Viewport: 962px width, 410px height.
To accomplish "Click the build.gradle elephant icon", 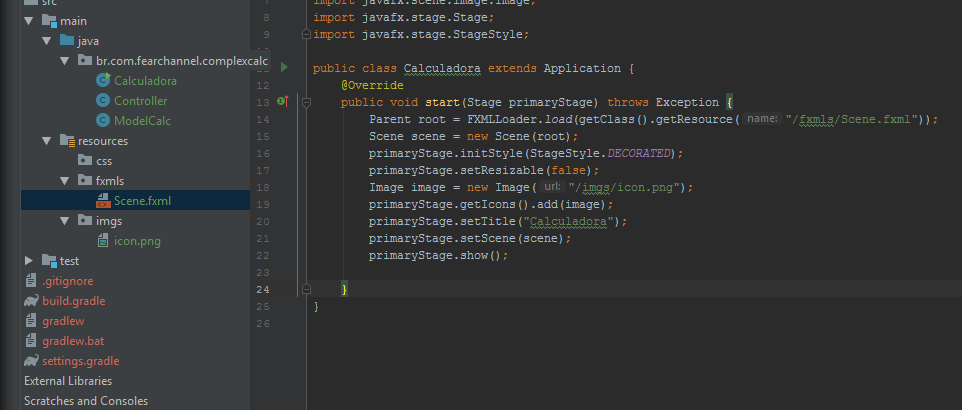I will pos(31,301).
